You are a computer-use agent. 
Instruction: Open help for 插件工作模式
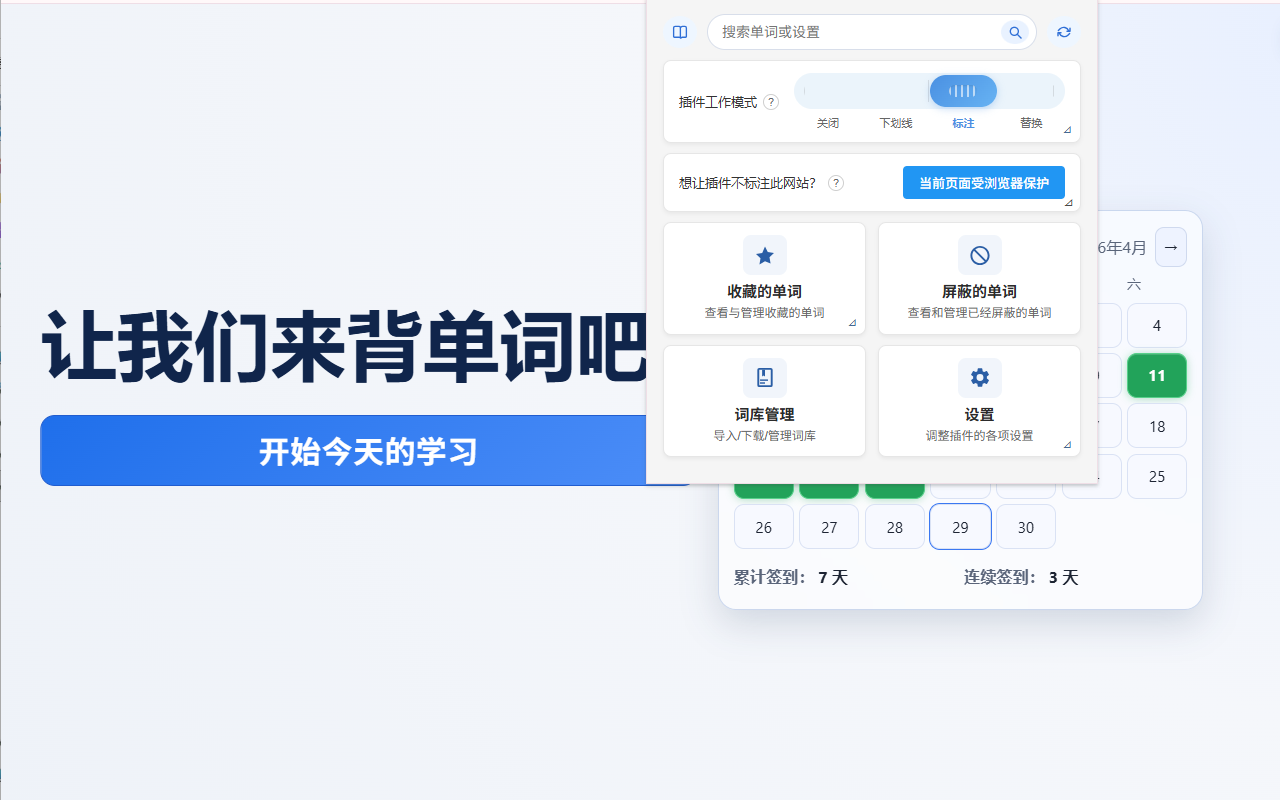click(x=771, y=102)
